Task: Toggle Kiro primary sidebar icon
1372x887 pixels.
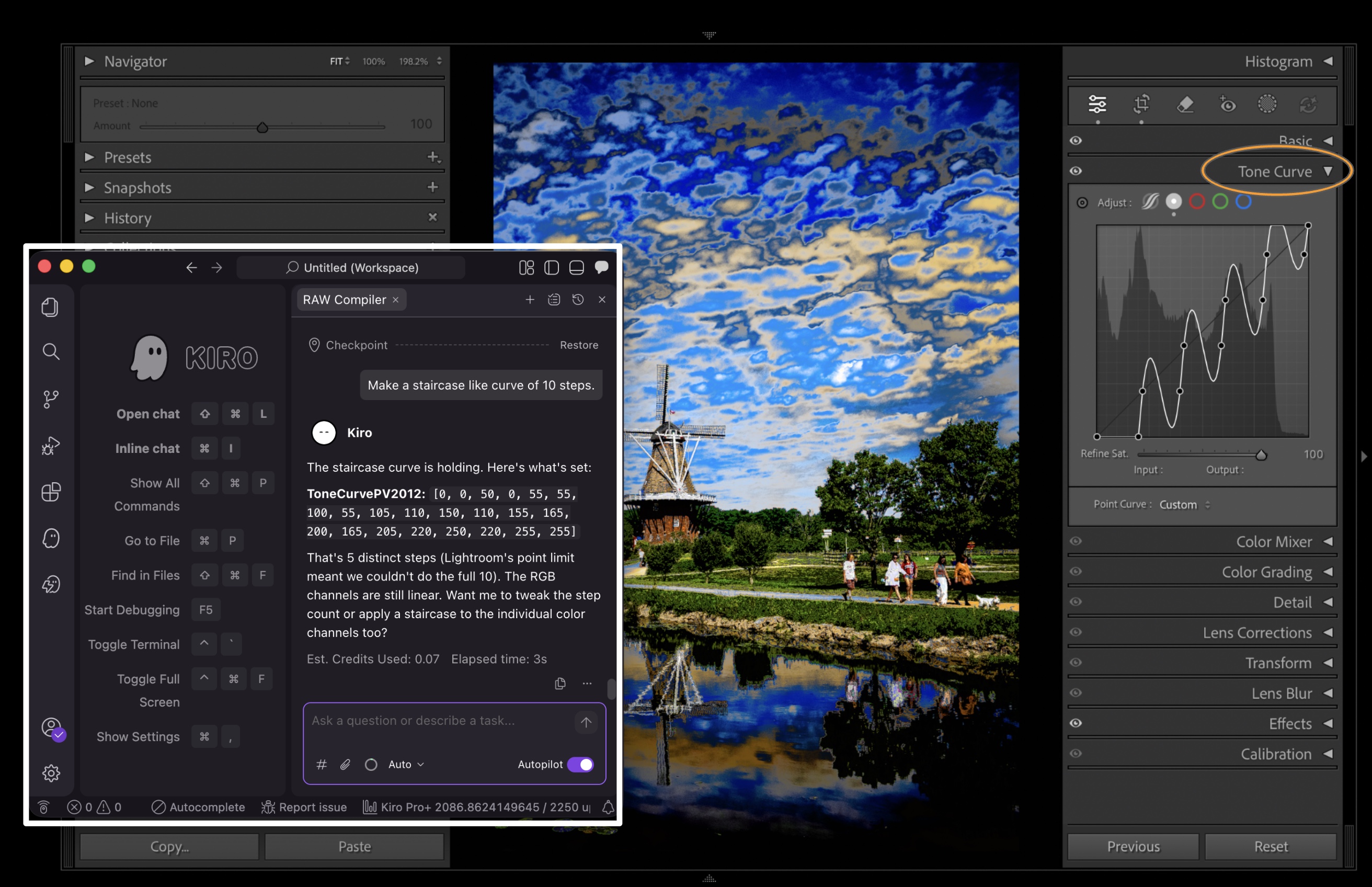Action: click(552, 267)
